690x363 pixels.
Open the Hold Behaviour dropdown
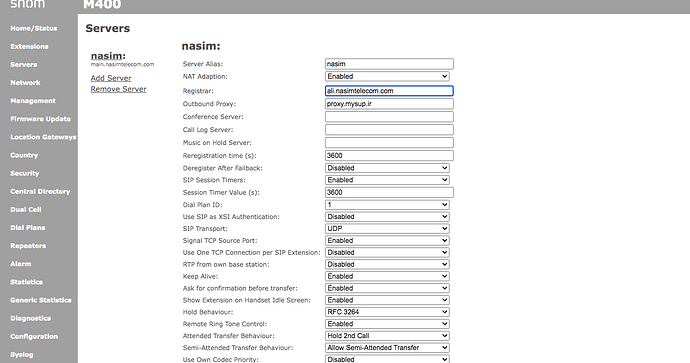coord(387,312)
